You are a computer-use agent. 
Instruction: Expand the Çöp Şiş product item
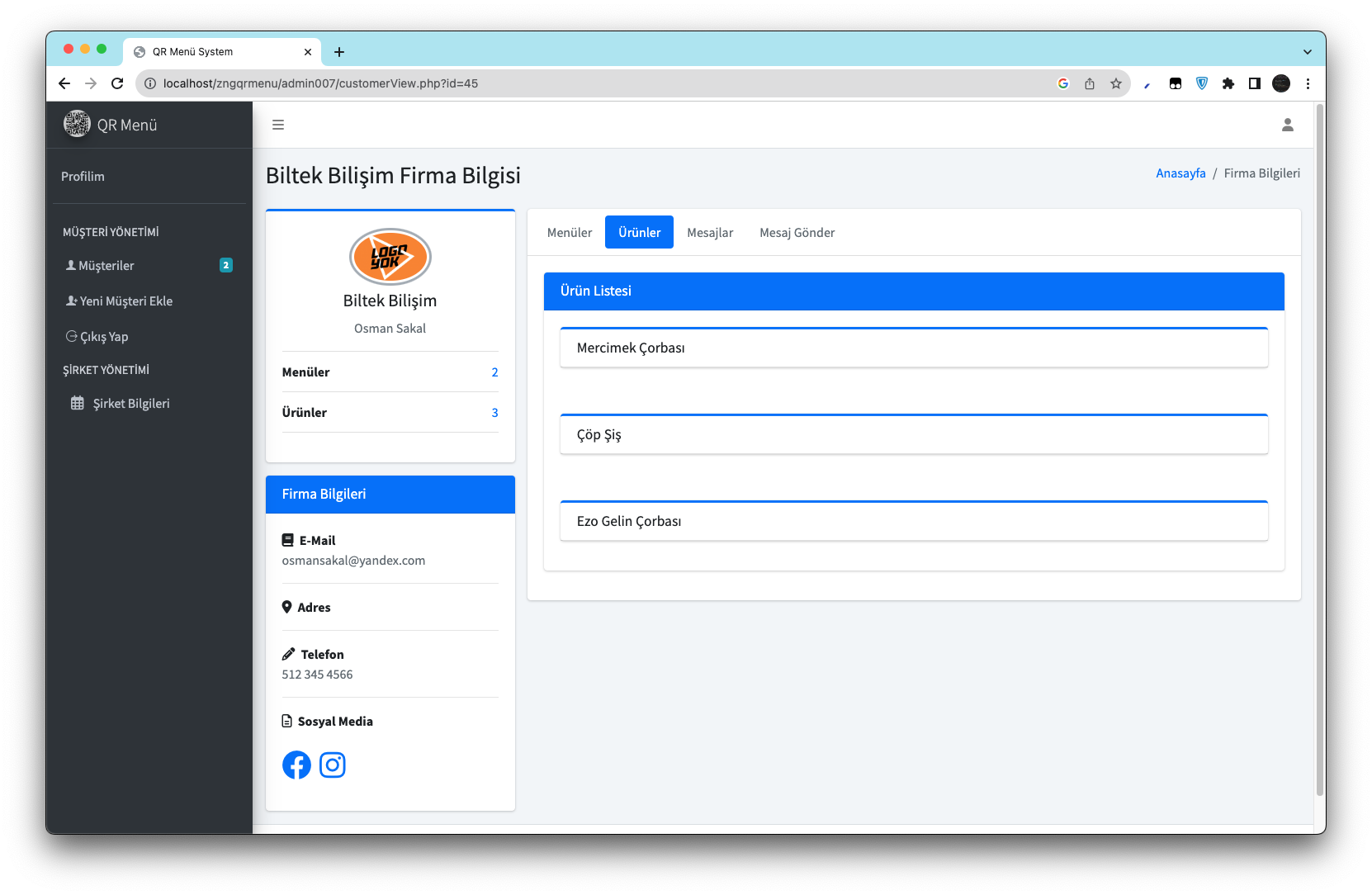click(x=913, y=435)
